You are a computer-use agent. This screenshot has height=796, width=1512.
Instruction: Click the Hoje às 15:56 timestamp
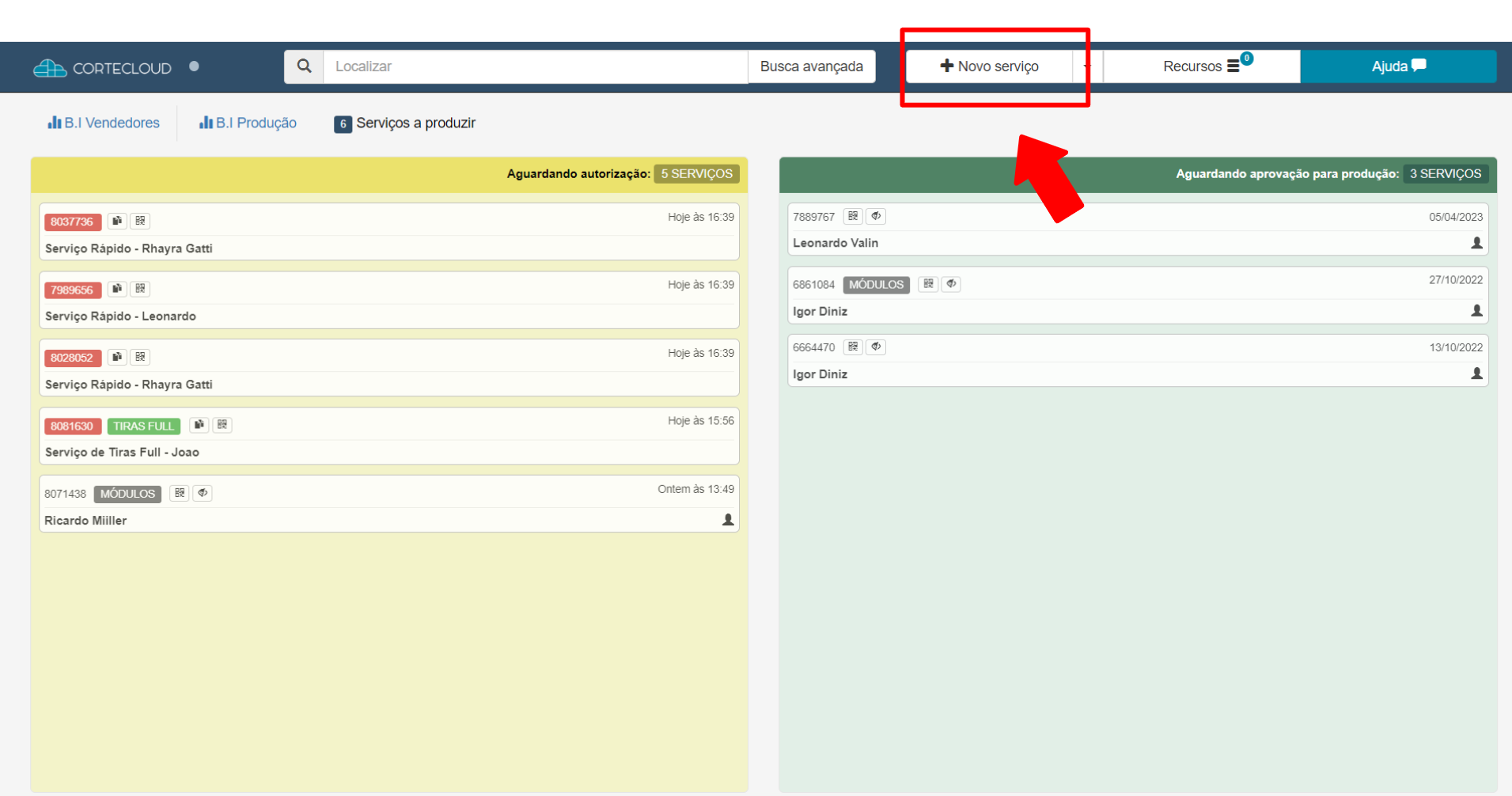pos(701,421)
